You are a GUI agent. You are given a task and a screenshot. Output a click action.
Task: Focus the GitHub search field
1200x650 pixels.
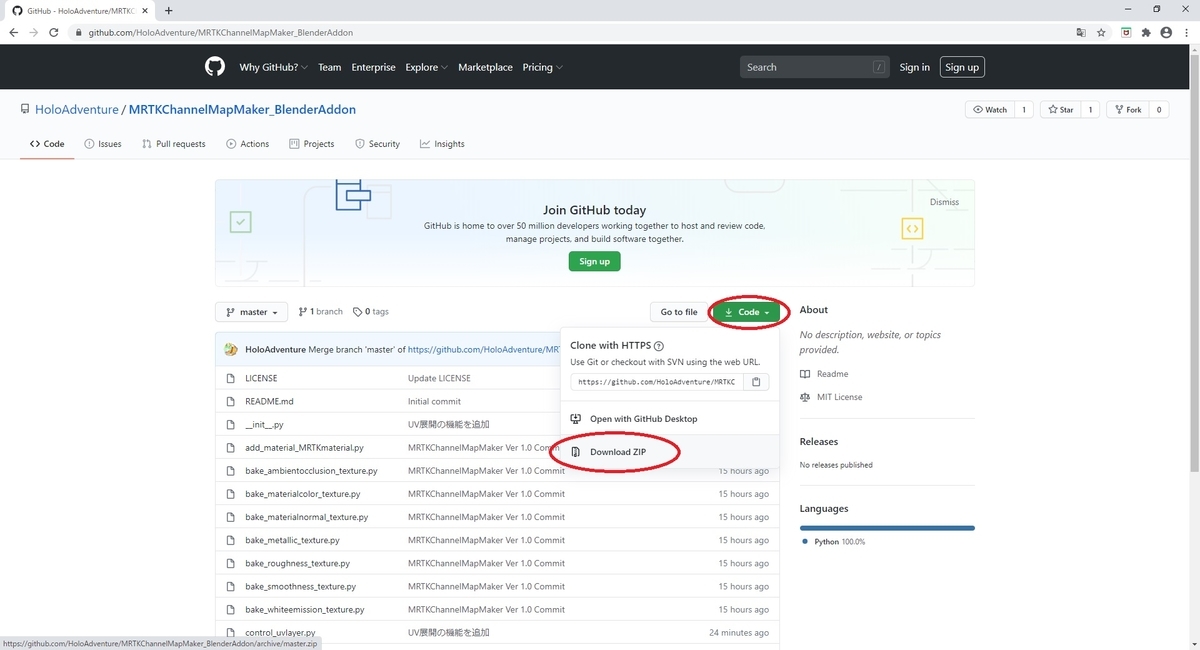(815, 67)
